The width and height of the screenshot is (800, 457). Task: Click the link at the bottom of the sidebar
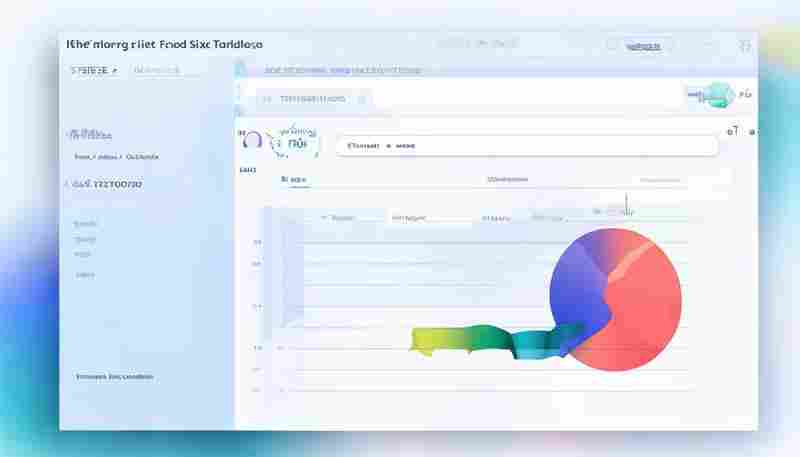(x=114, y=377)
